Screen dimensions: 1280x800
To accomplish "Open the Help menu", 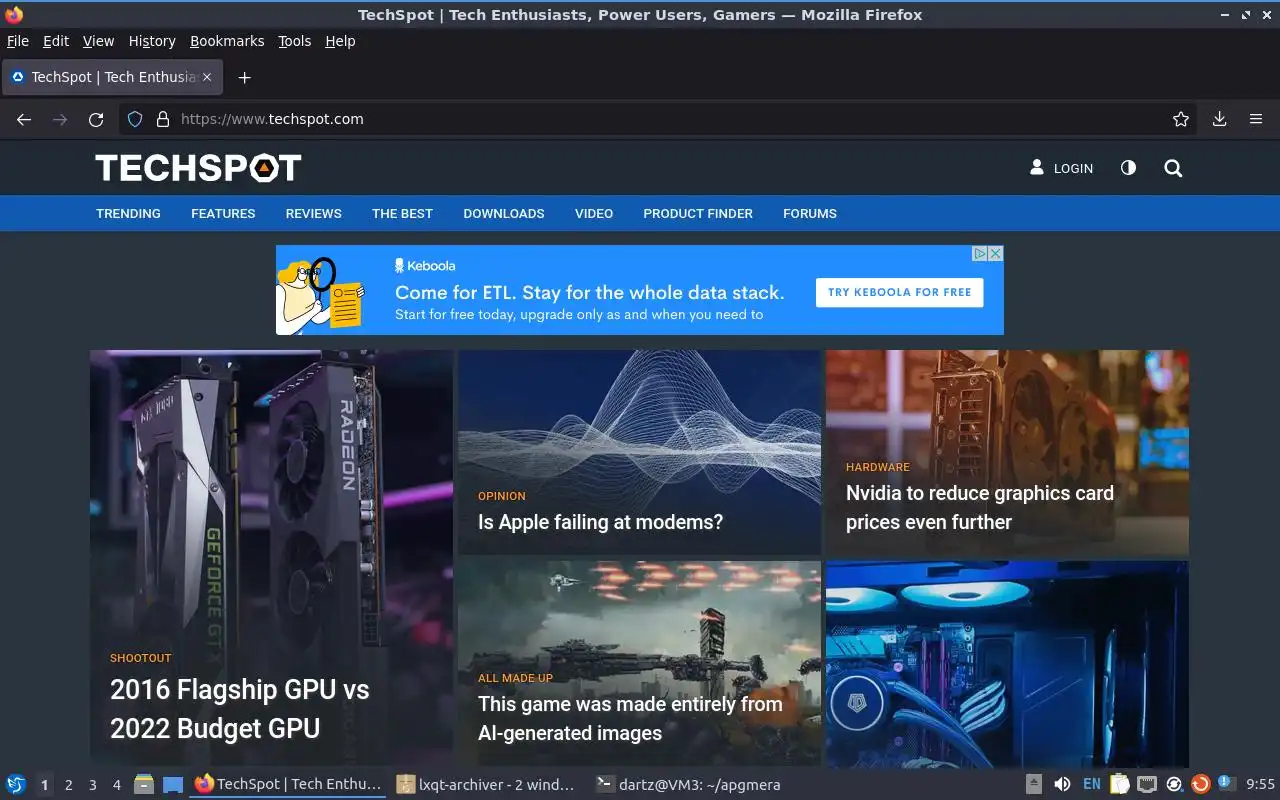I will (340, 41).
